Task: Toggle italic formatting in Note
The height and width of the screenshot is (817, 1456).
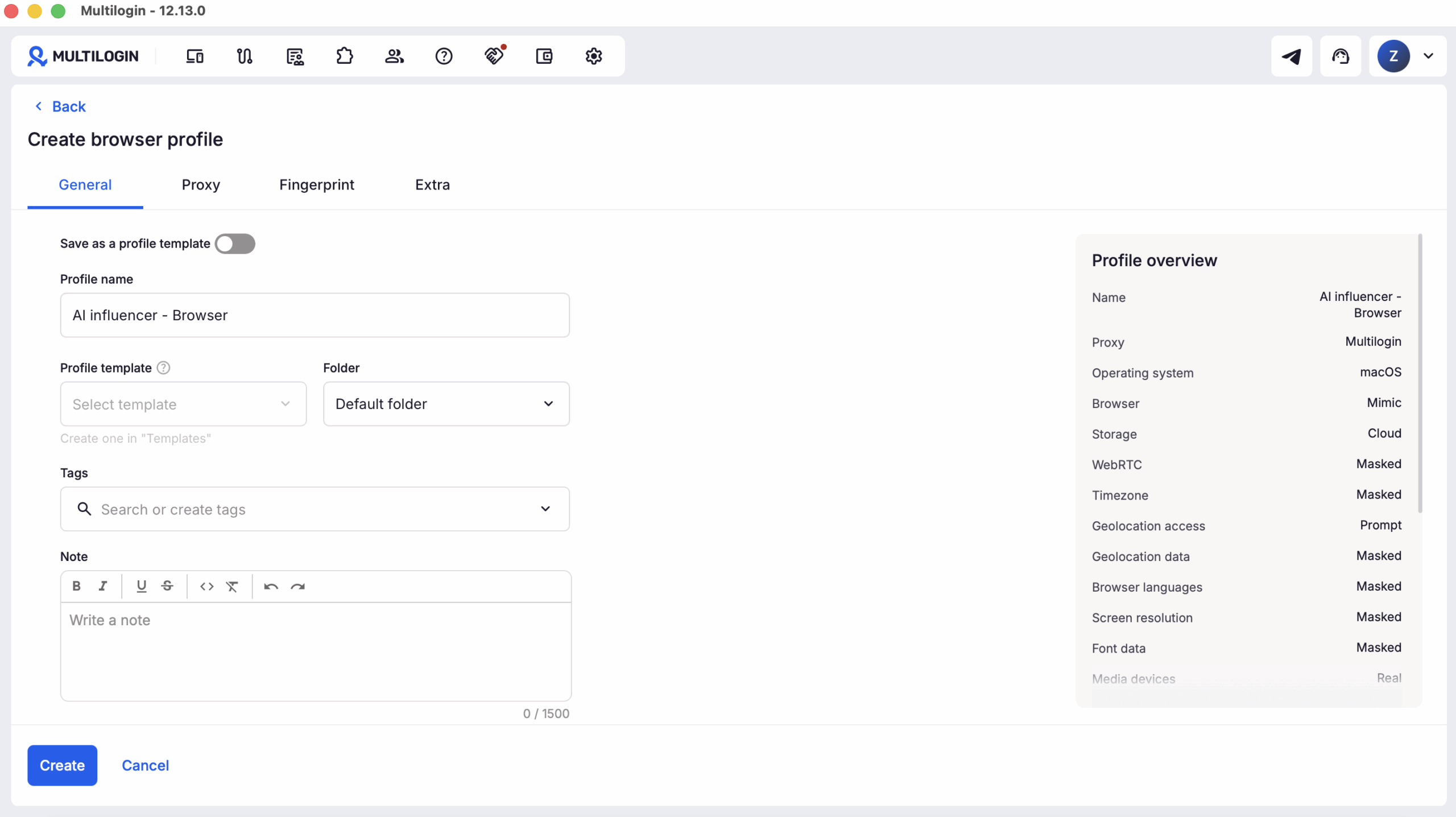Action: (103, 586)
